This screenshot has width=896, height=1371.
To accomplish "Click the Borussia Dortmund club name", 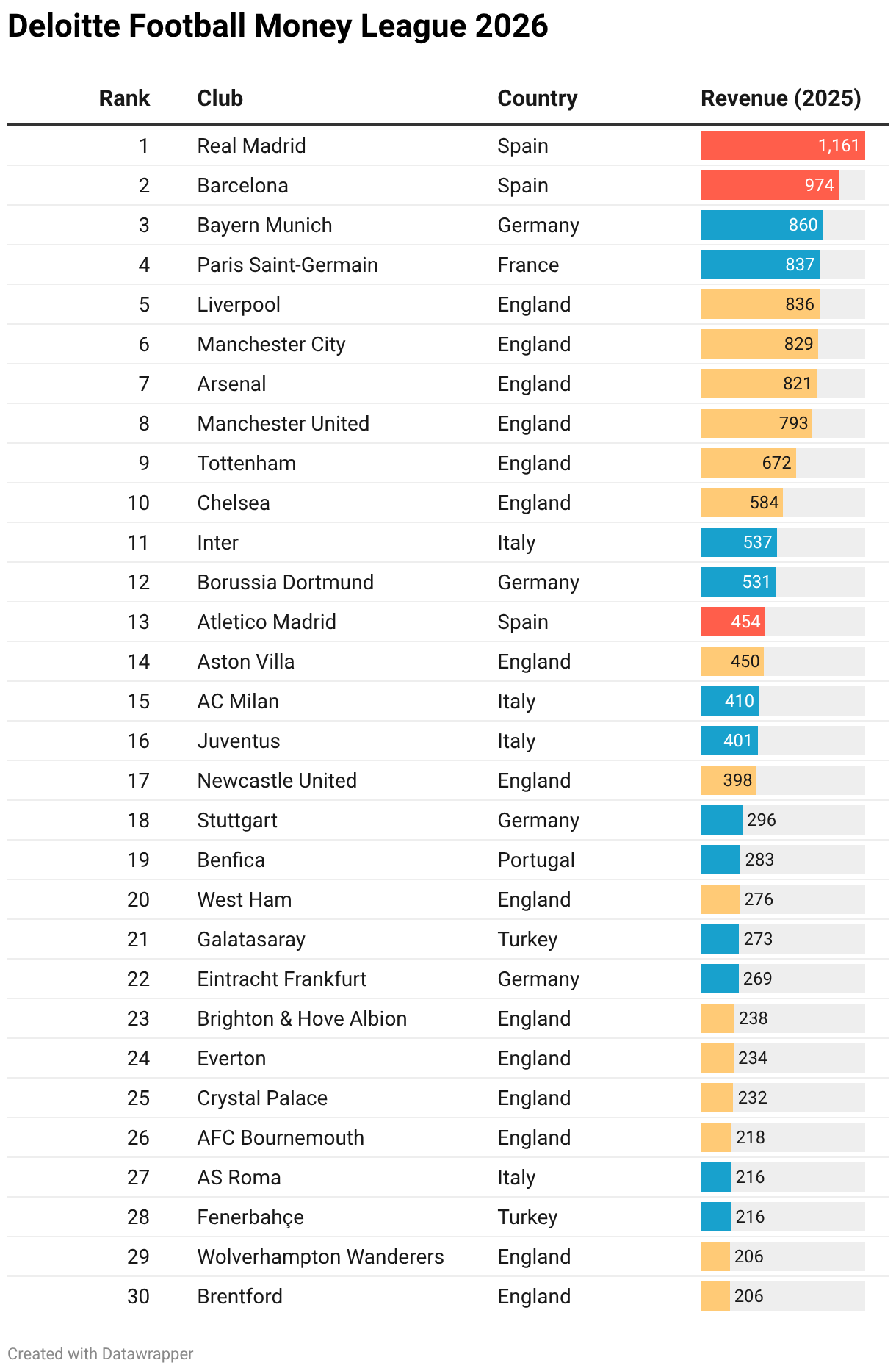I will pyautogui.click(x=285, y=582).
